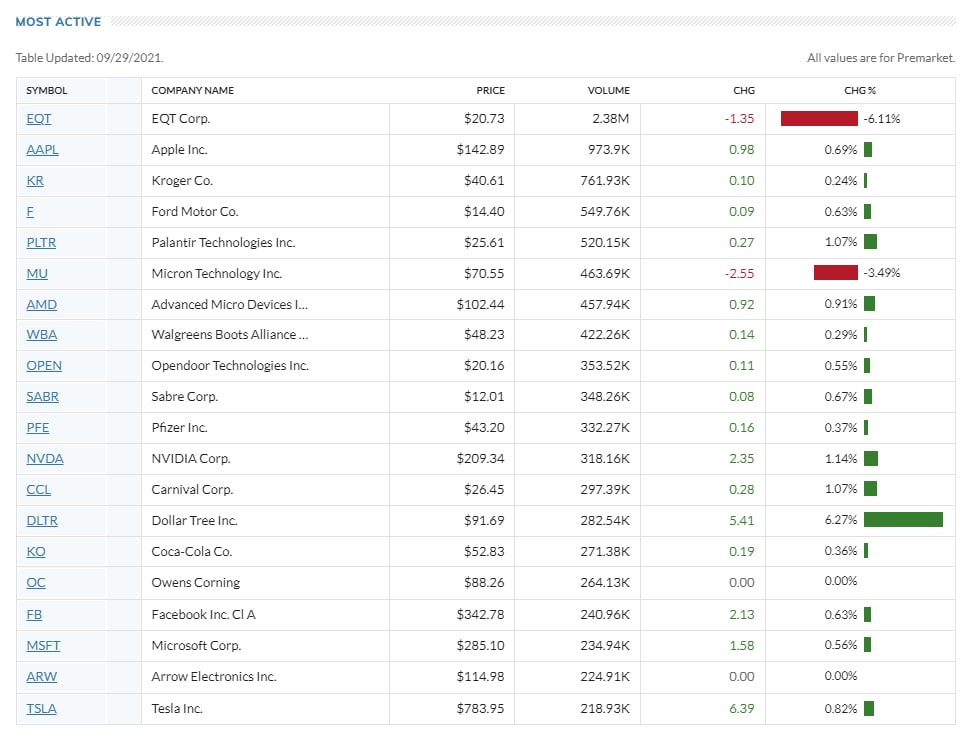Open the ARW symbol link

41,677
